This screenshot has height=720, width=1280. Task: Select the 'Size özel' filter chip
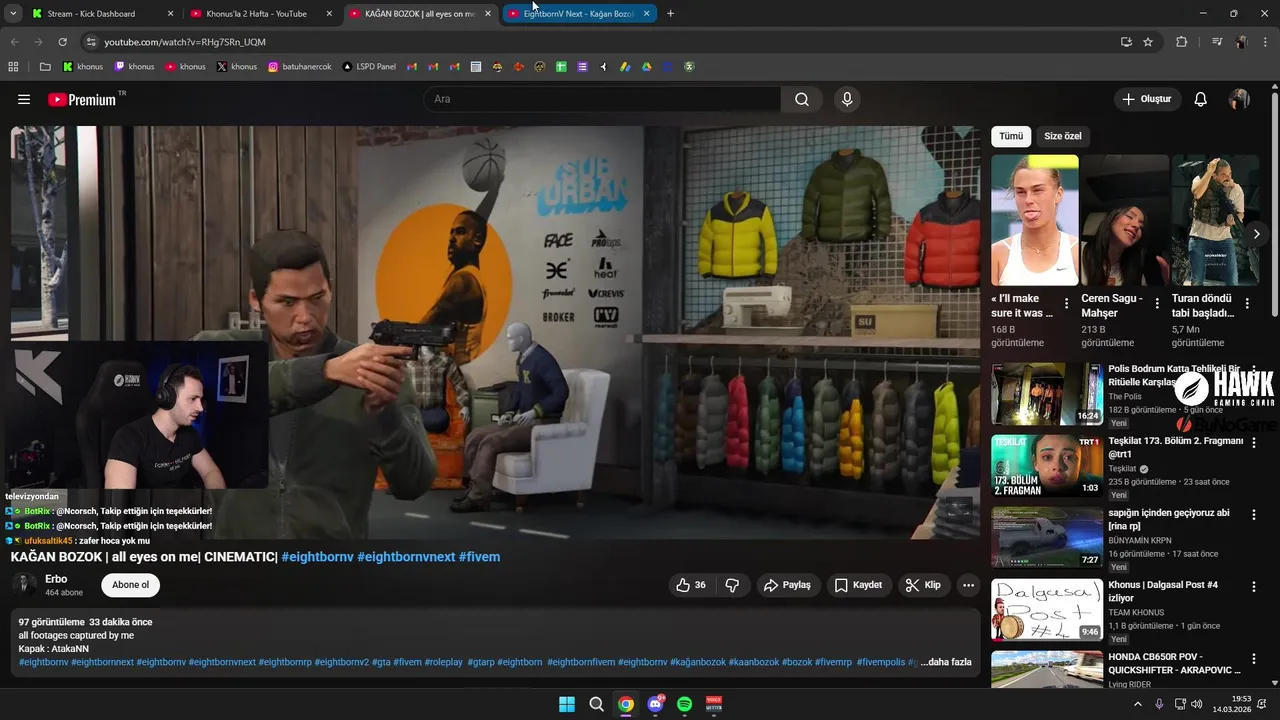point(1063,136)
